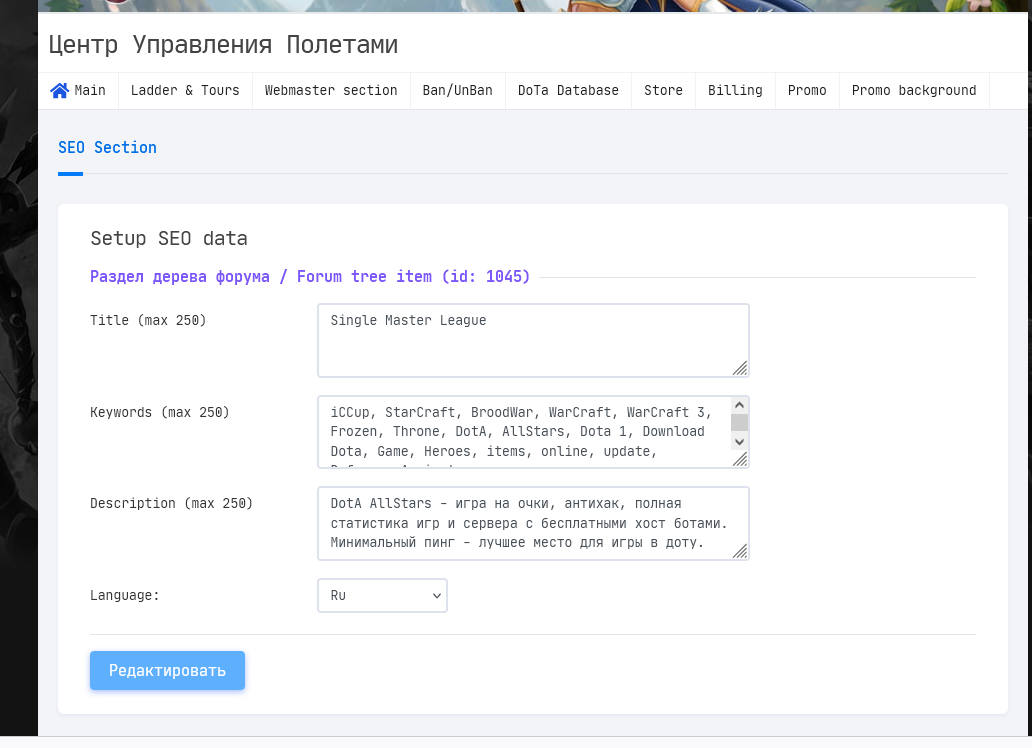Select the Store menu item

663,91
